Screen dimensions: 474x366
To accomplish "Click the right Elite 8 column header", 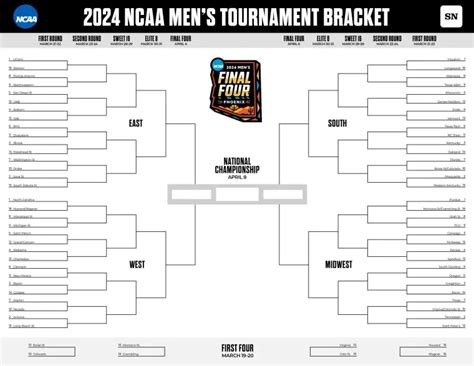I will 323,40.
